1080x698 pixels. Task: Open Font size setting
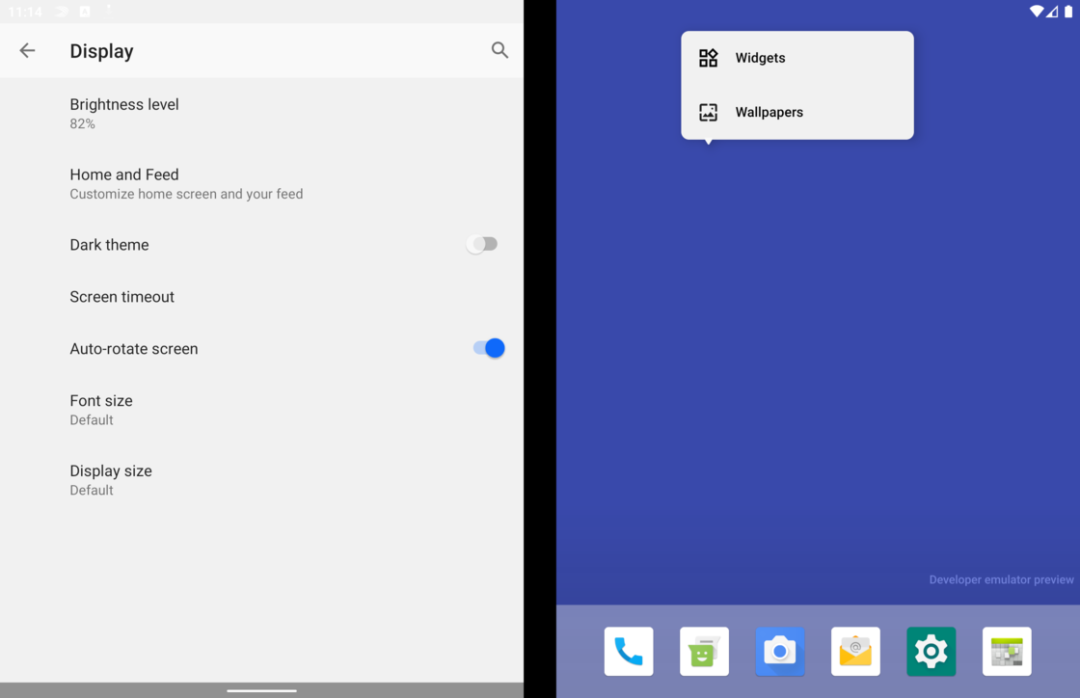tap(262, 409)
